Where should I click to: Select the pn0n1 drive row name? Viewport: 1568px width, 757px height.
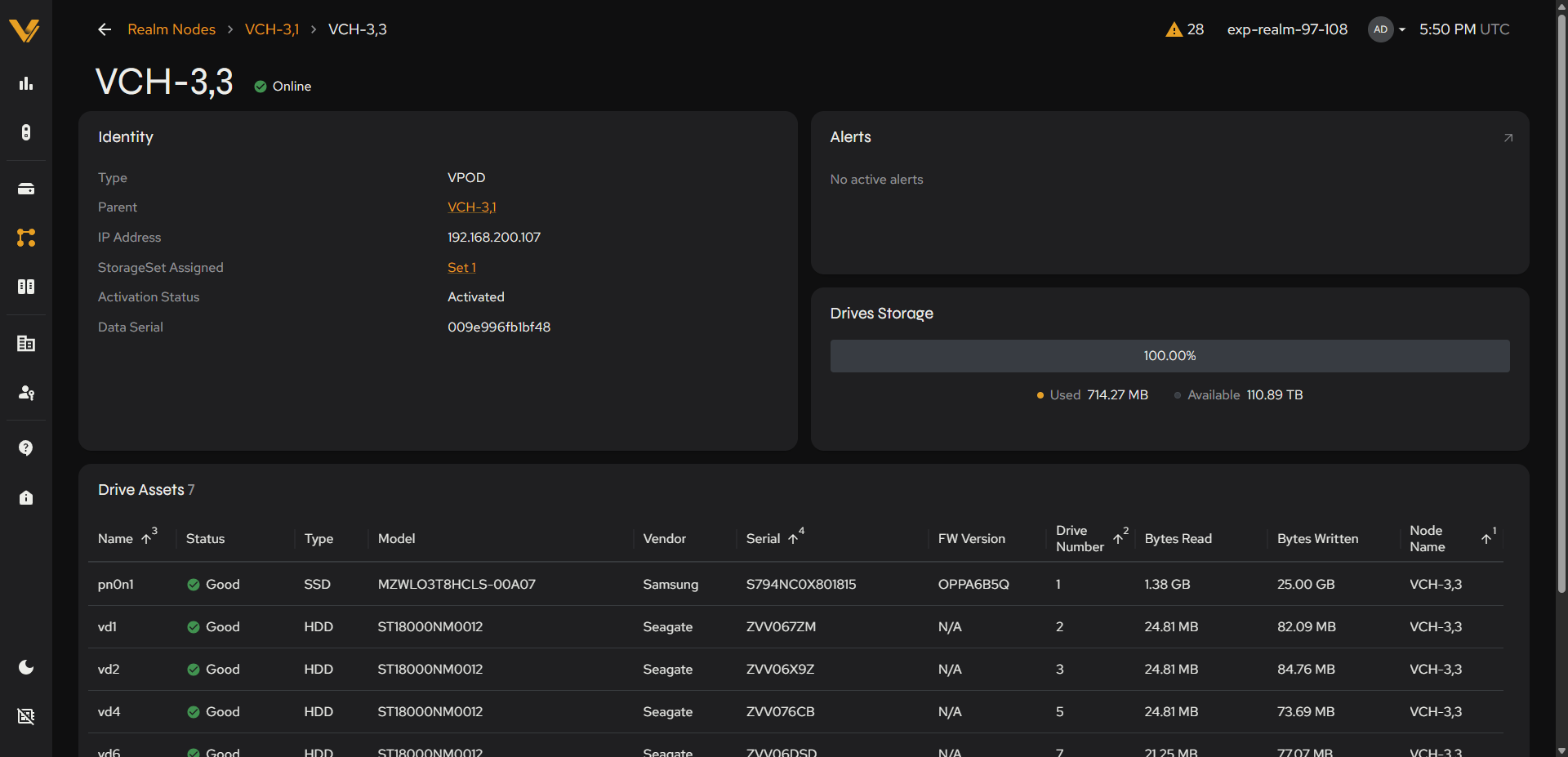[x=116, y=585]
